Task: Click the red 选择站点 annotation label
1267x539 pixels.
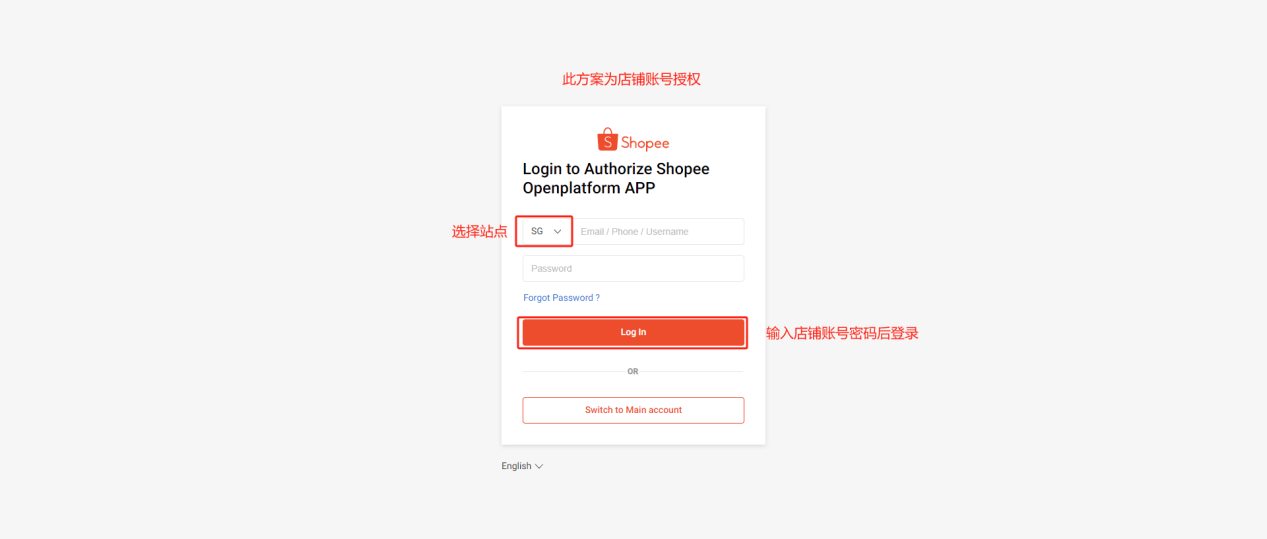Action: (x=479, y=231)
